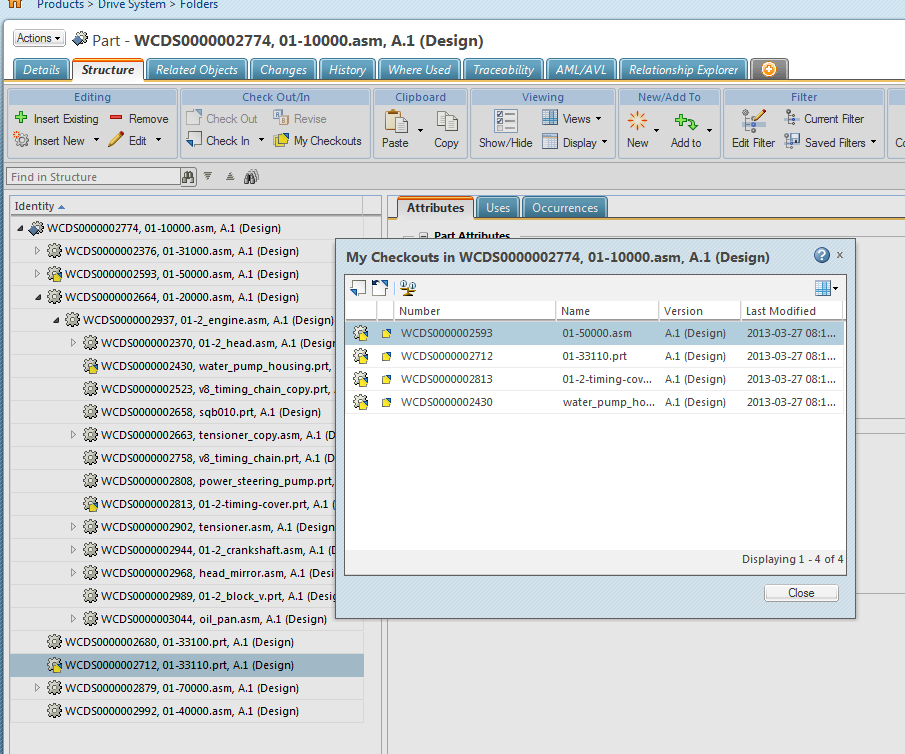Click binoculars search icon beside Find field
The width and height of the screenshot is (905, 754).
coord(188,177)
